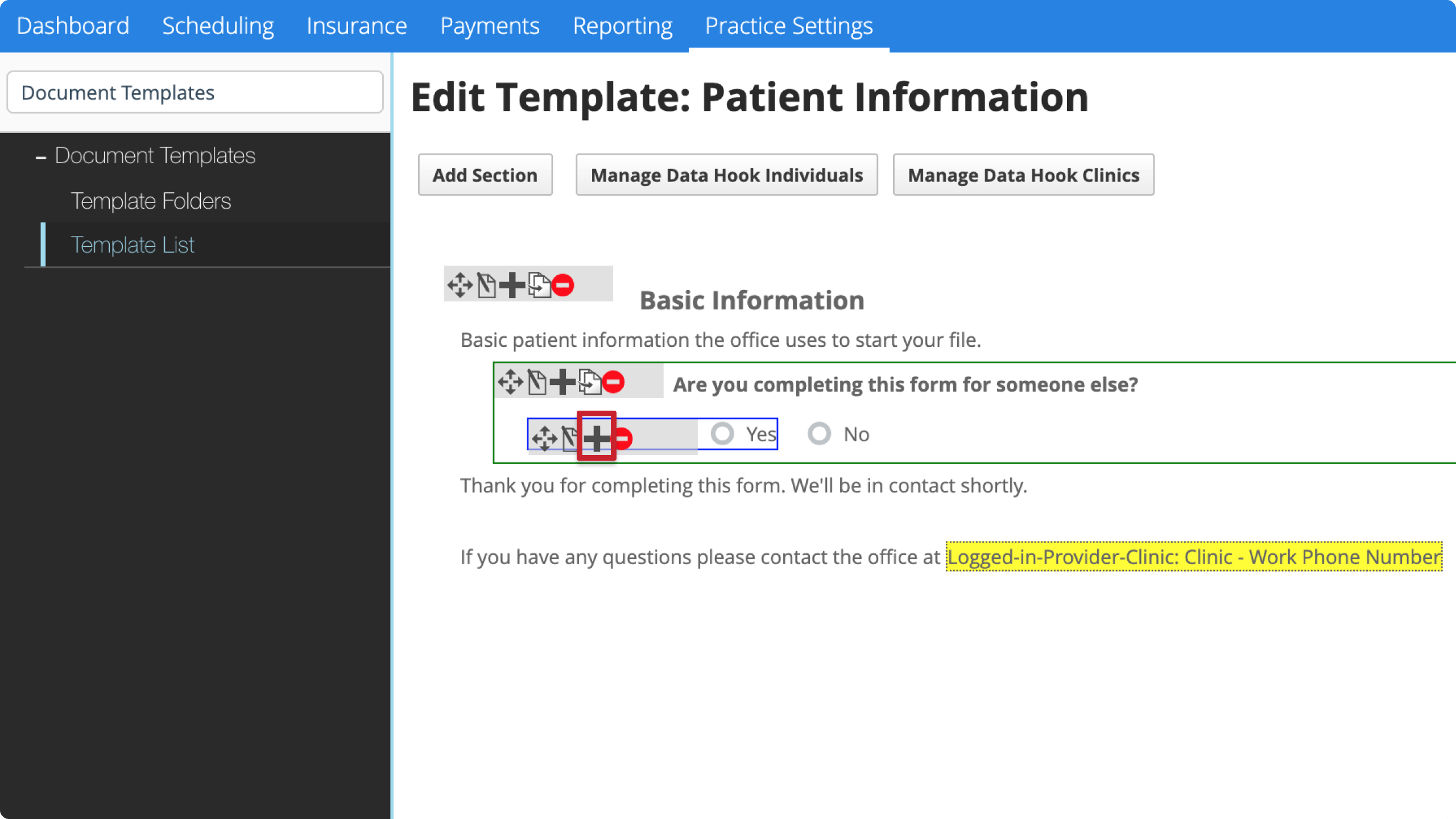1456x819 pixels.
Task: Click the add element icon on Yes/No answer row
Action: pyautogui.click(x=596, y=436)
